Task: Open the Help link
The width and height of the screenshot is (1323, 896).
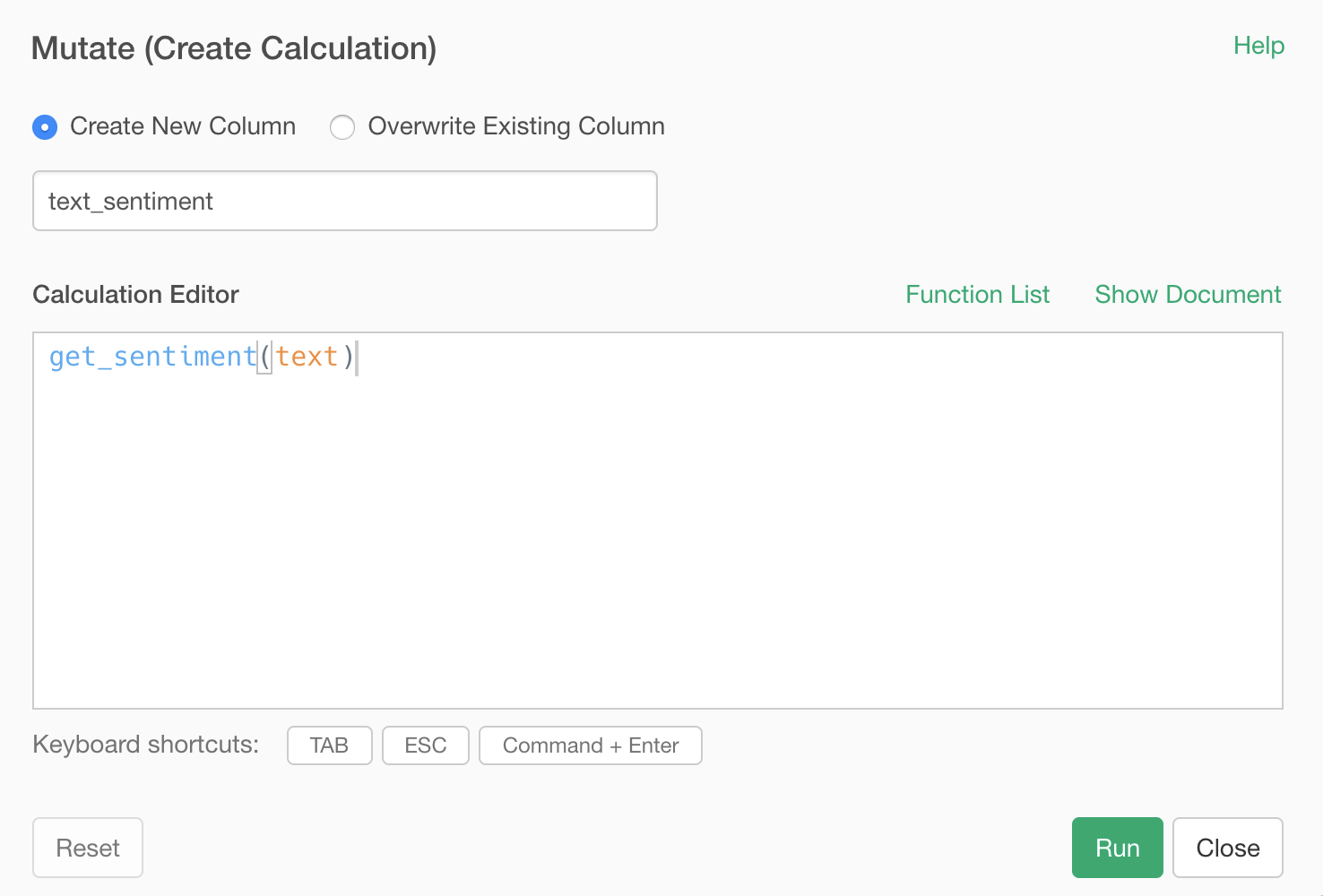Action: pyautogui.click(x=1258, y=46)
